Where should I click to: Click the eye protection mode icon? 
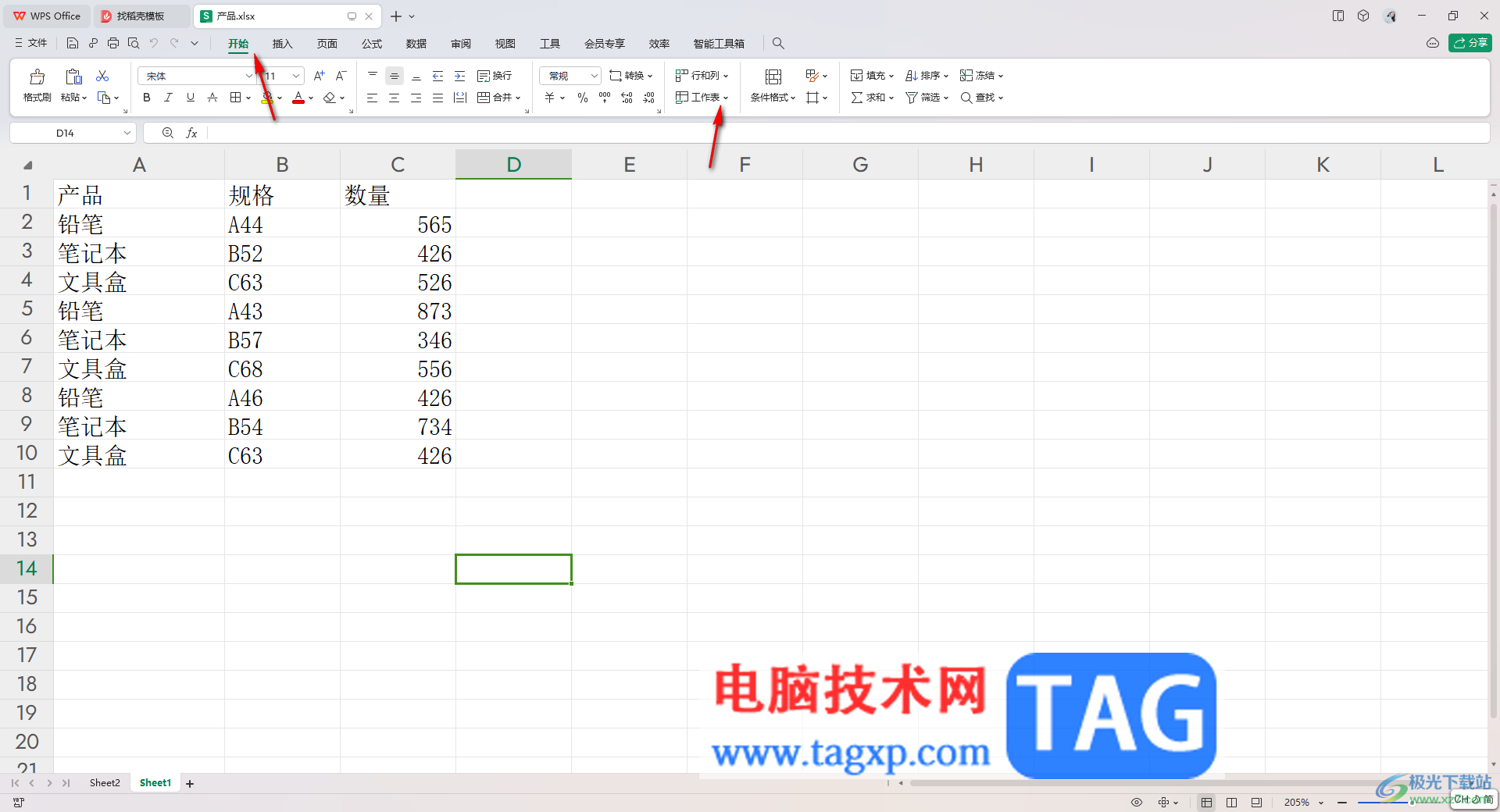pos(1137,803)
